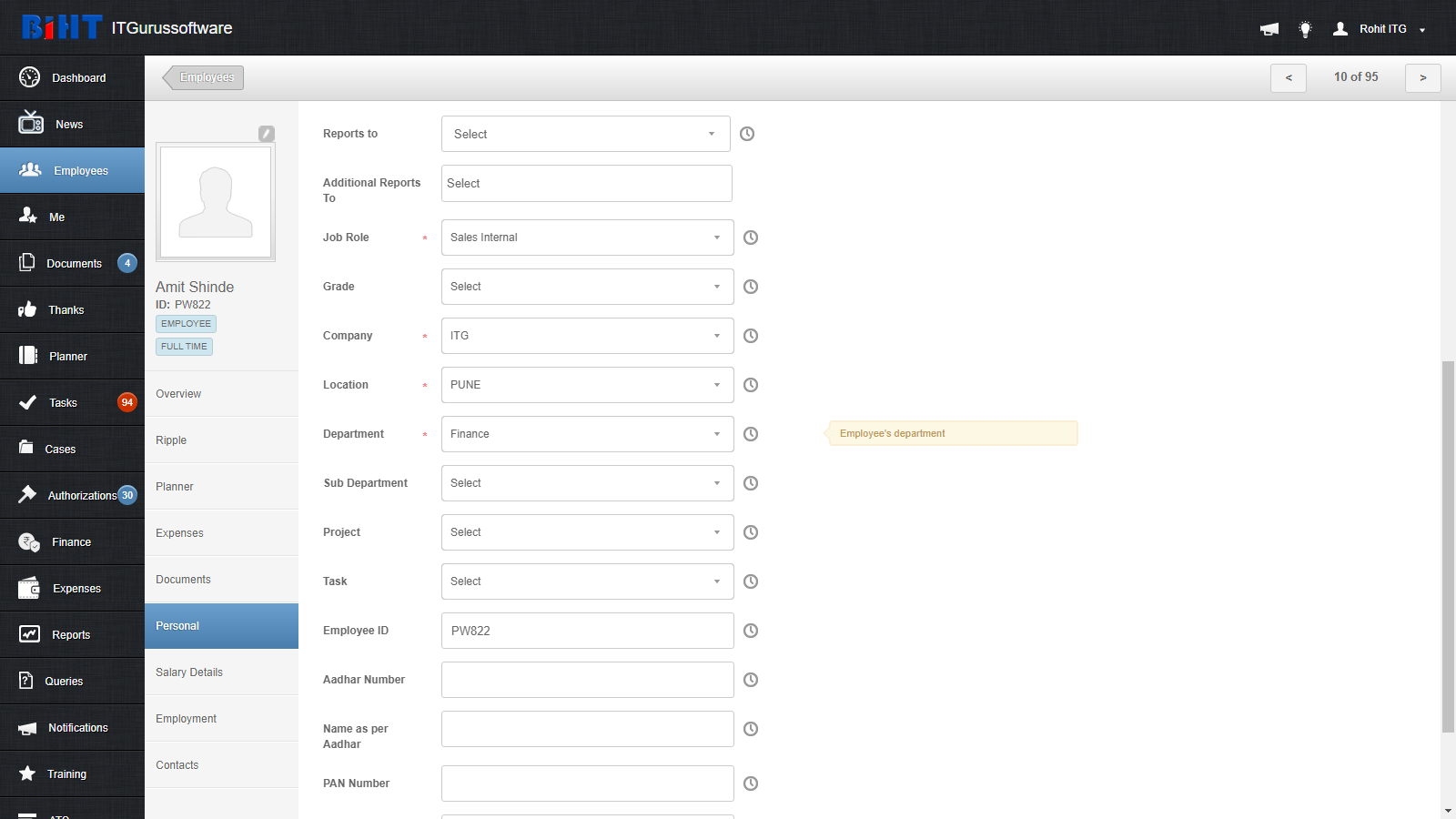Open history clock beside Department field
The height and width of the screenshot is (819, 1456).
coord(751,434)
